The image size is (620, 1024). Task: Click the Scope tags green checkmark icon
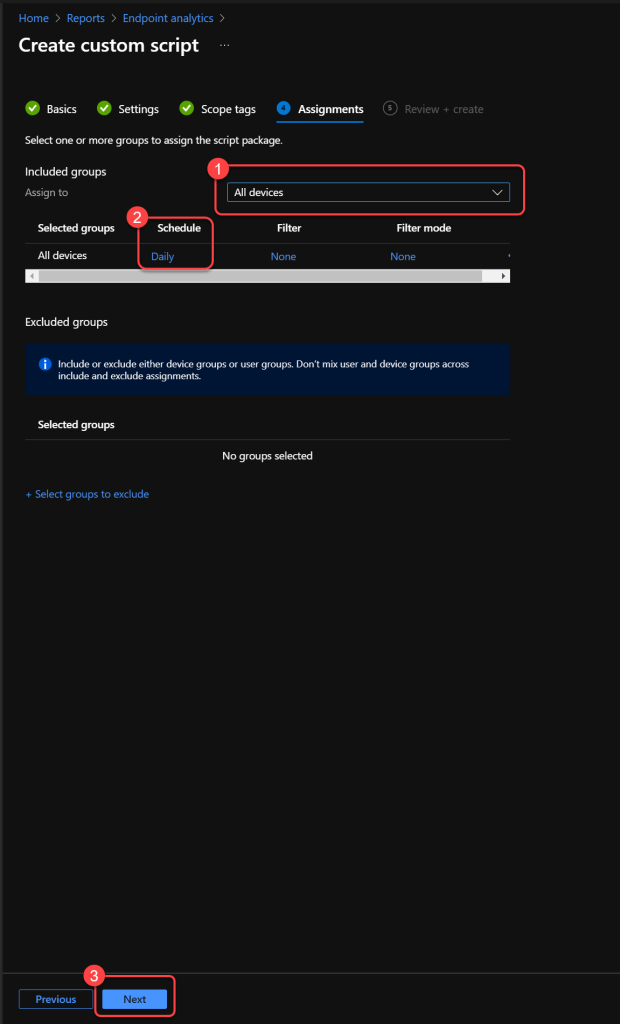coord(186,109)
